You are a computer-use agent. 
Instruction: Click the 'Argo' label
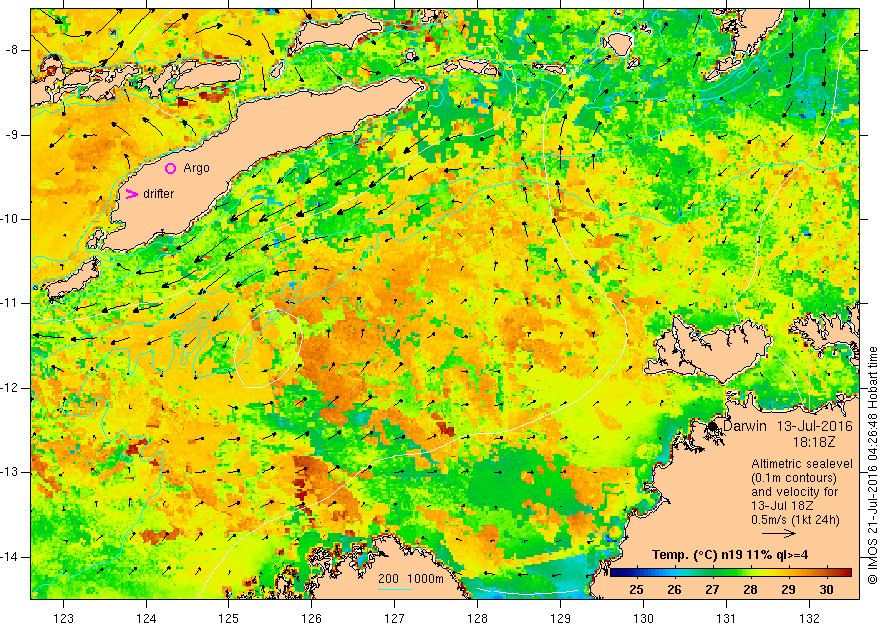196,168
